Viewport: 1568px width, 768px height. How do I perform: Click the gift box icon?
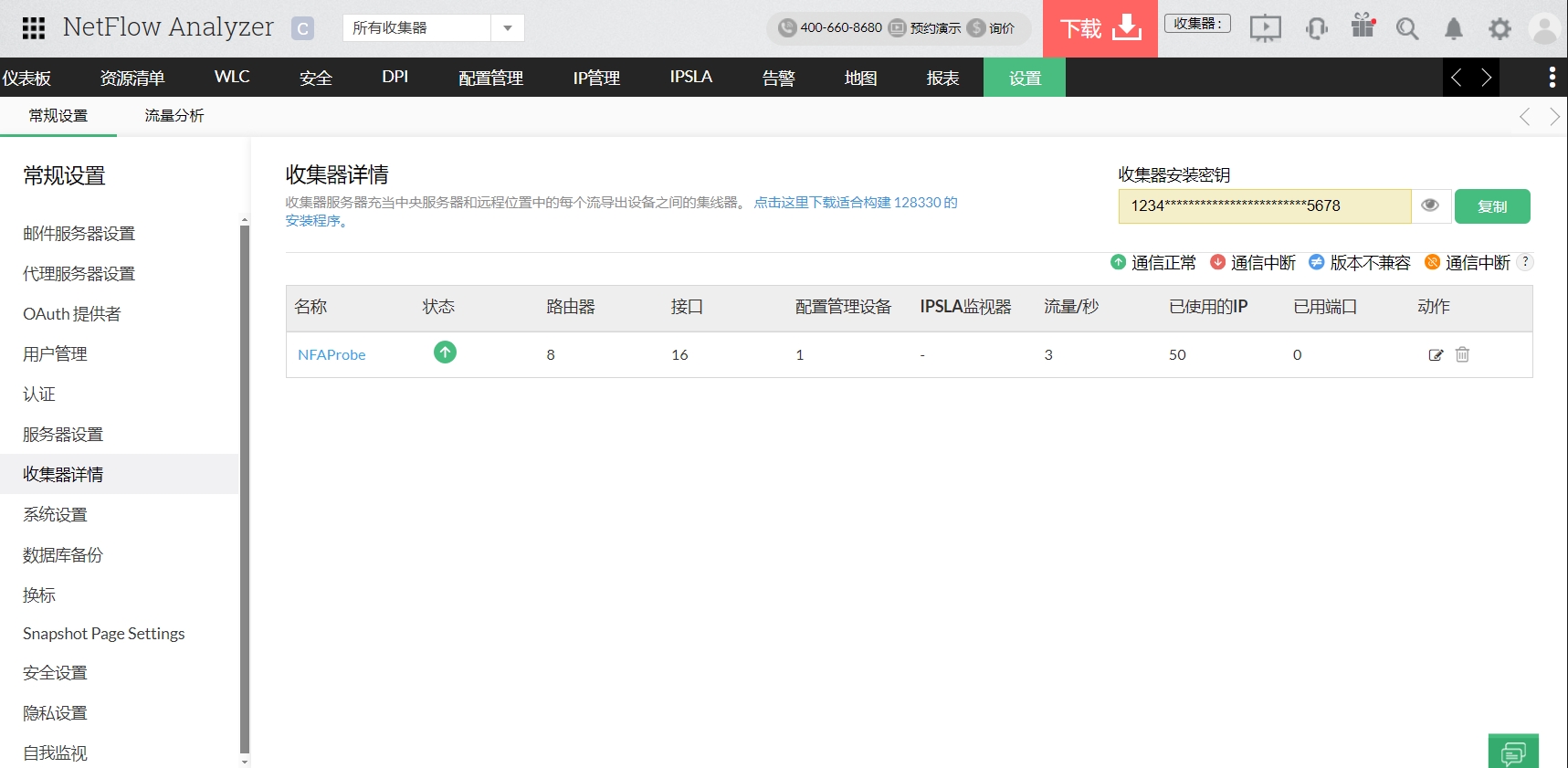click(x=1363, y=26)
